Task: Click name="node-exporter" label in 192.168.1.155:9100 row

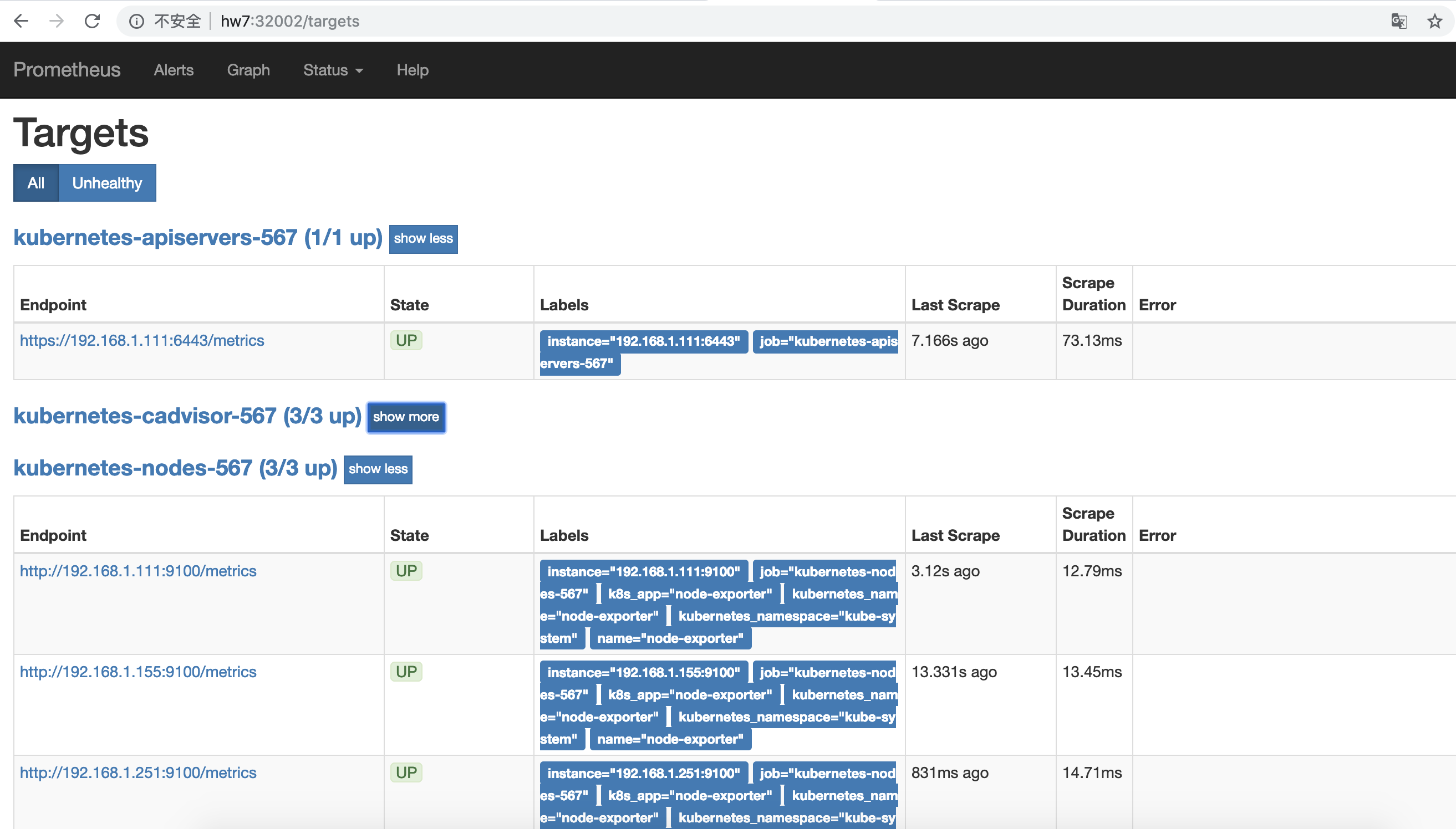Action: tap(670, 739)
